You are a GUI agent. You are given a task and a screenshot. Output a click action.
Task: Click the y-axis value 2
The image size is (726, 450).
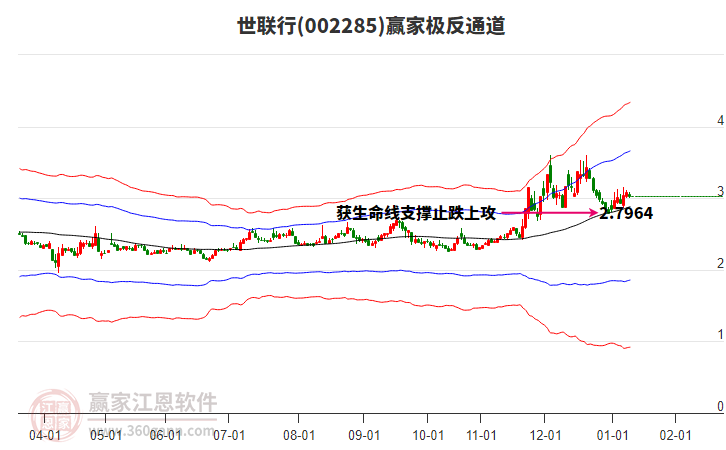pos(720,263)
